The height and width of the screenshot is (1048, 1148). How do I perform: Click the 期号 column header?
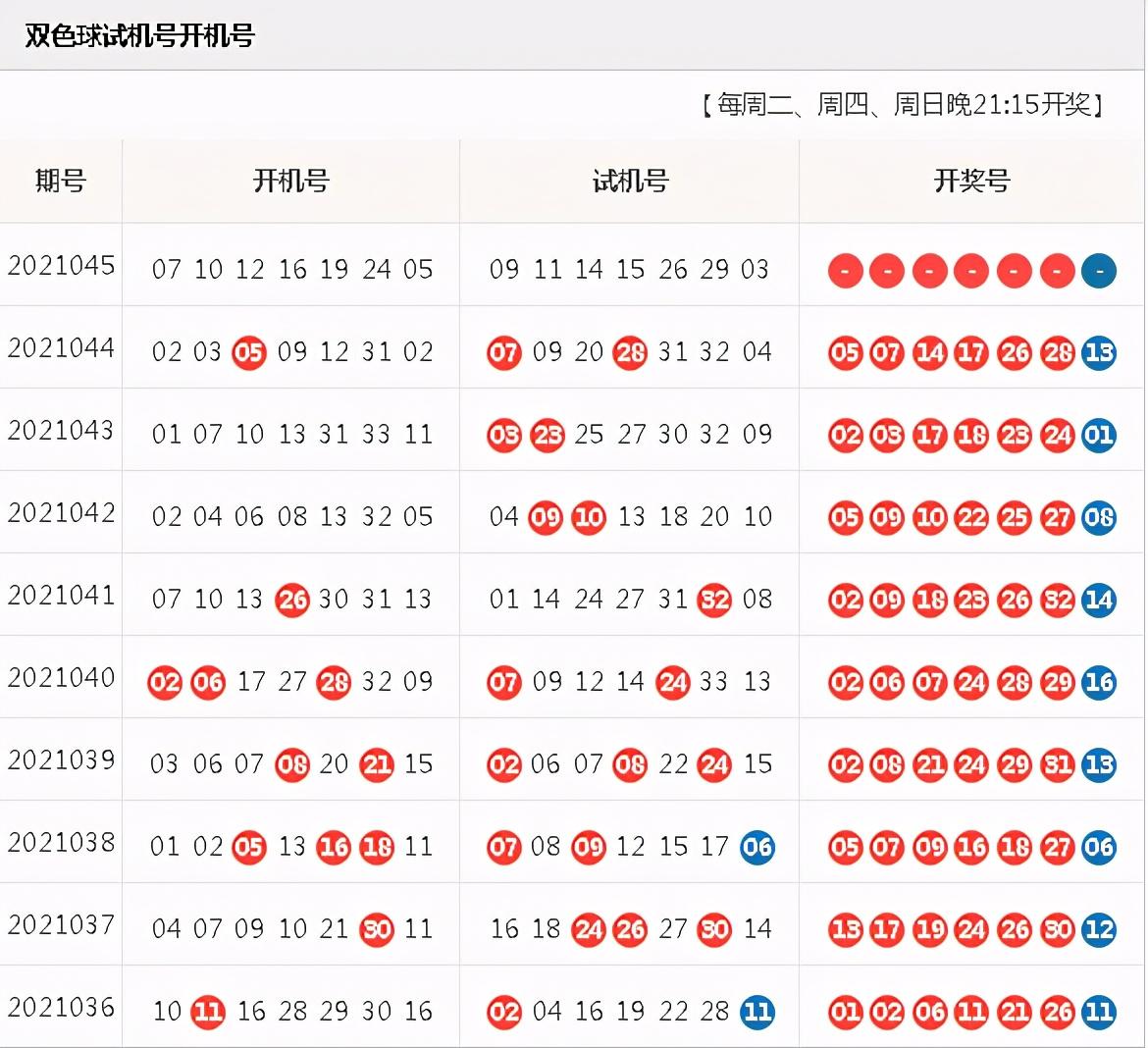coord(61,181)
